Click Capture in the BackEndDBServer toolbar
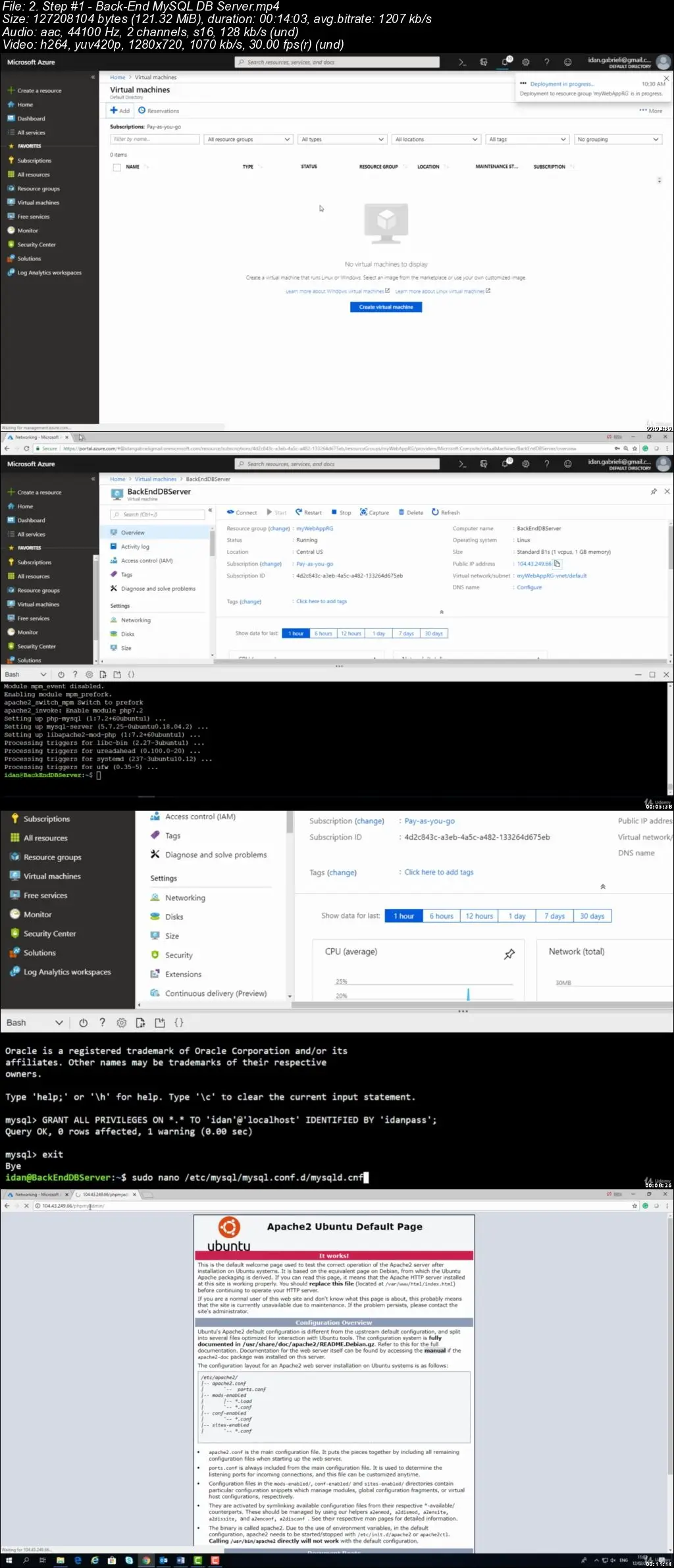Screen dimensions: 674x1568 [375, 512]
